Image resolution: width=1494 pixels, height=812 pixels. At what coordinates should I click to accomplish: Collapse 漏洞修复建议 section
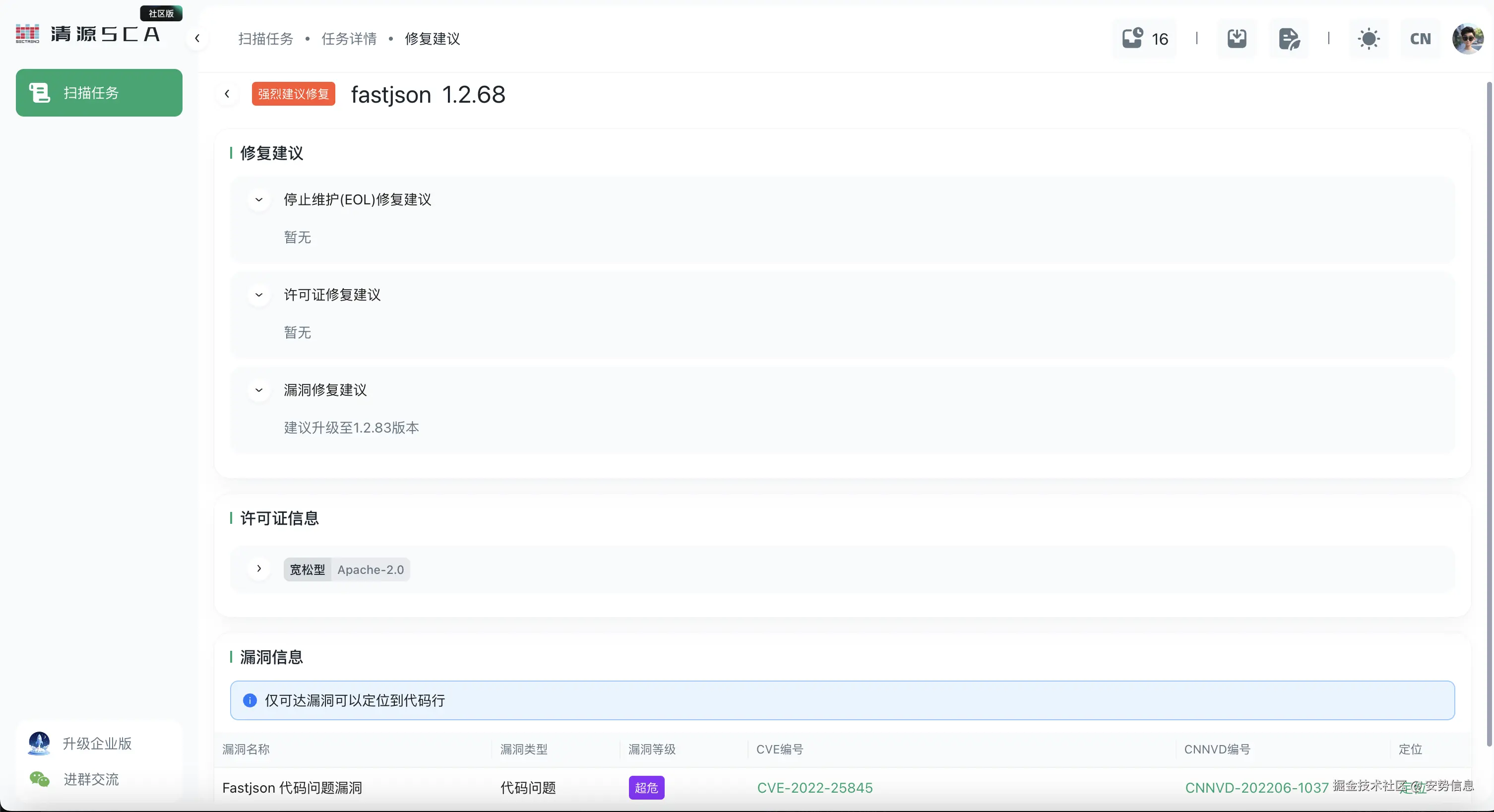click(258, 390)
